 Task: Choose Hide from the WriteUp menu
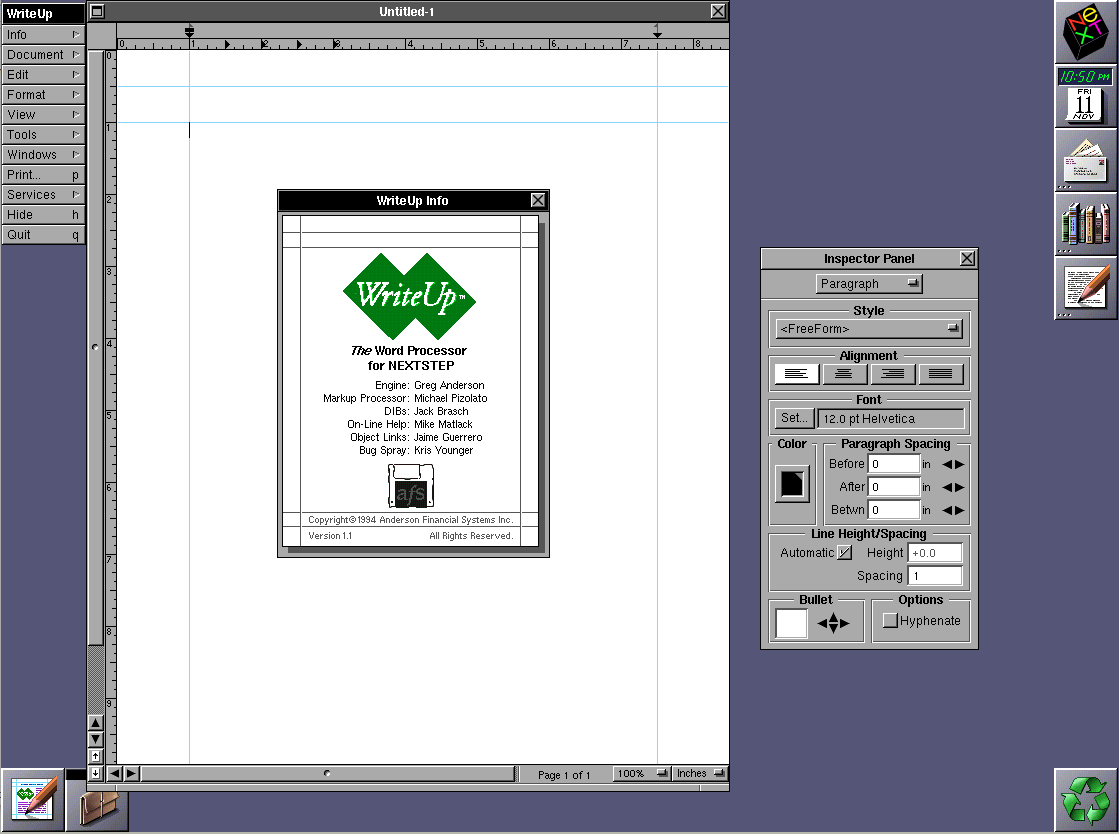coord(43,214)
